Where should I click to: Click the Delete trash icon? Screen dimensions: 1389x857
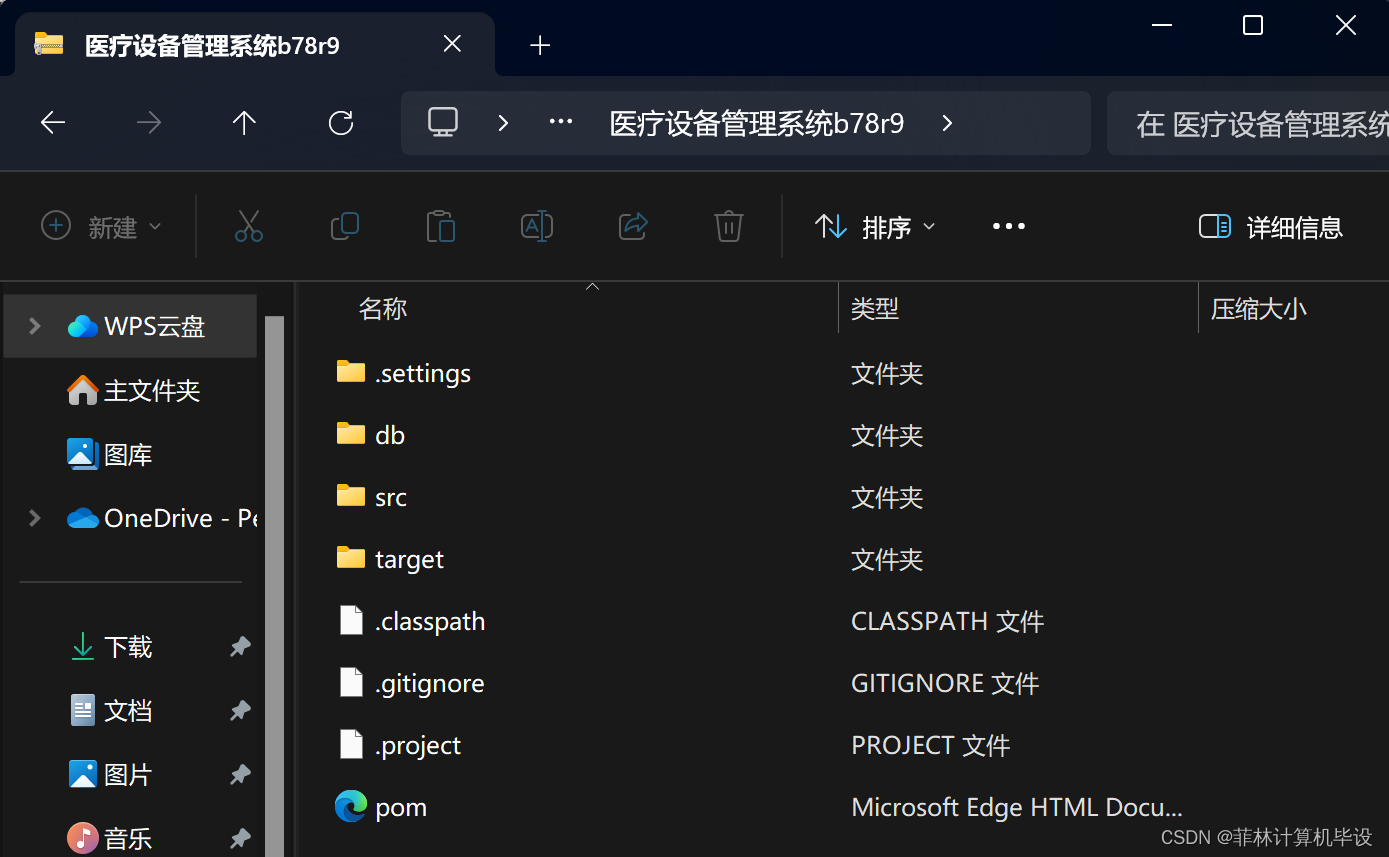[728, 226]
